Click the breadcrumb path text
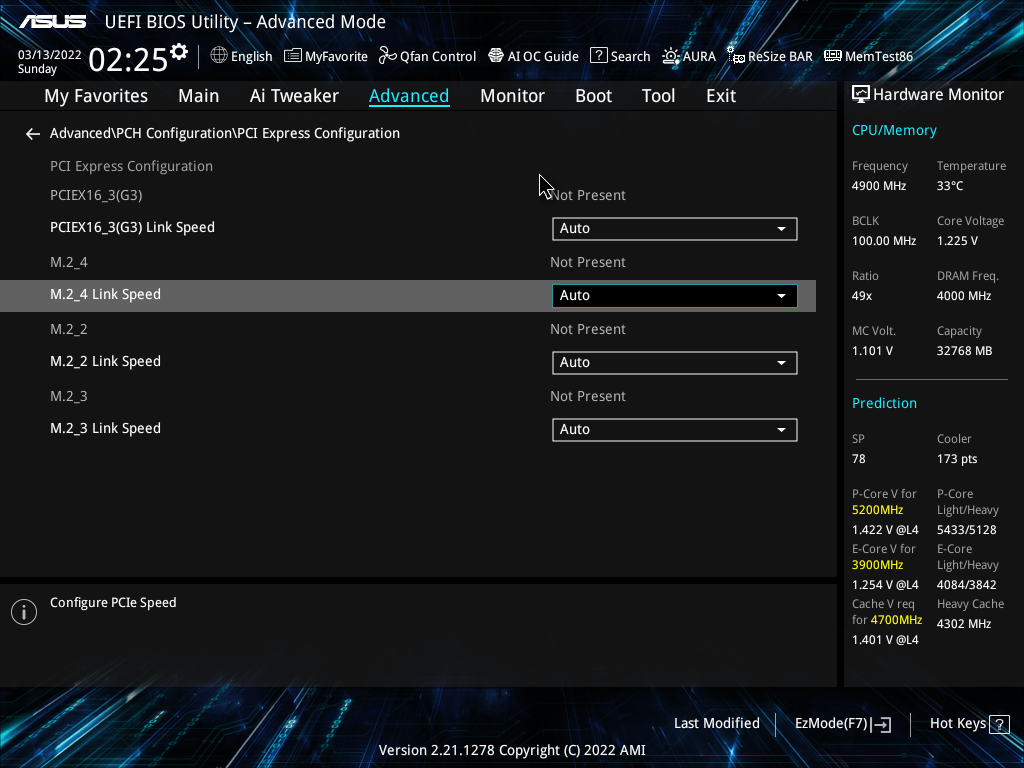 click(225, 133)
